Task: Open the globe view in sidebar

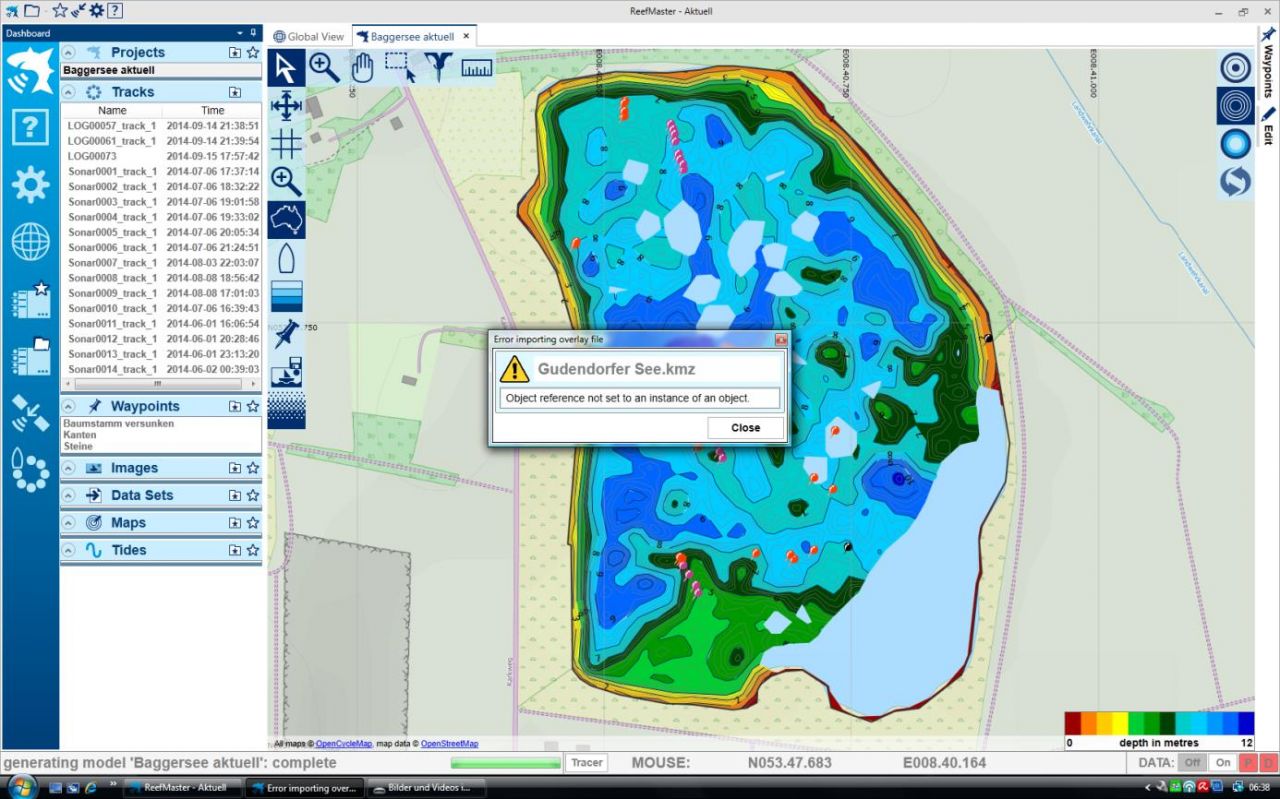Action: click(x=30, y=242)
